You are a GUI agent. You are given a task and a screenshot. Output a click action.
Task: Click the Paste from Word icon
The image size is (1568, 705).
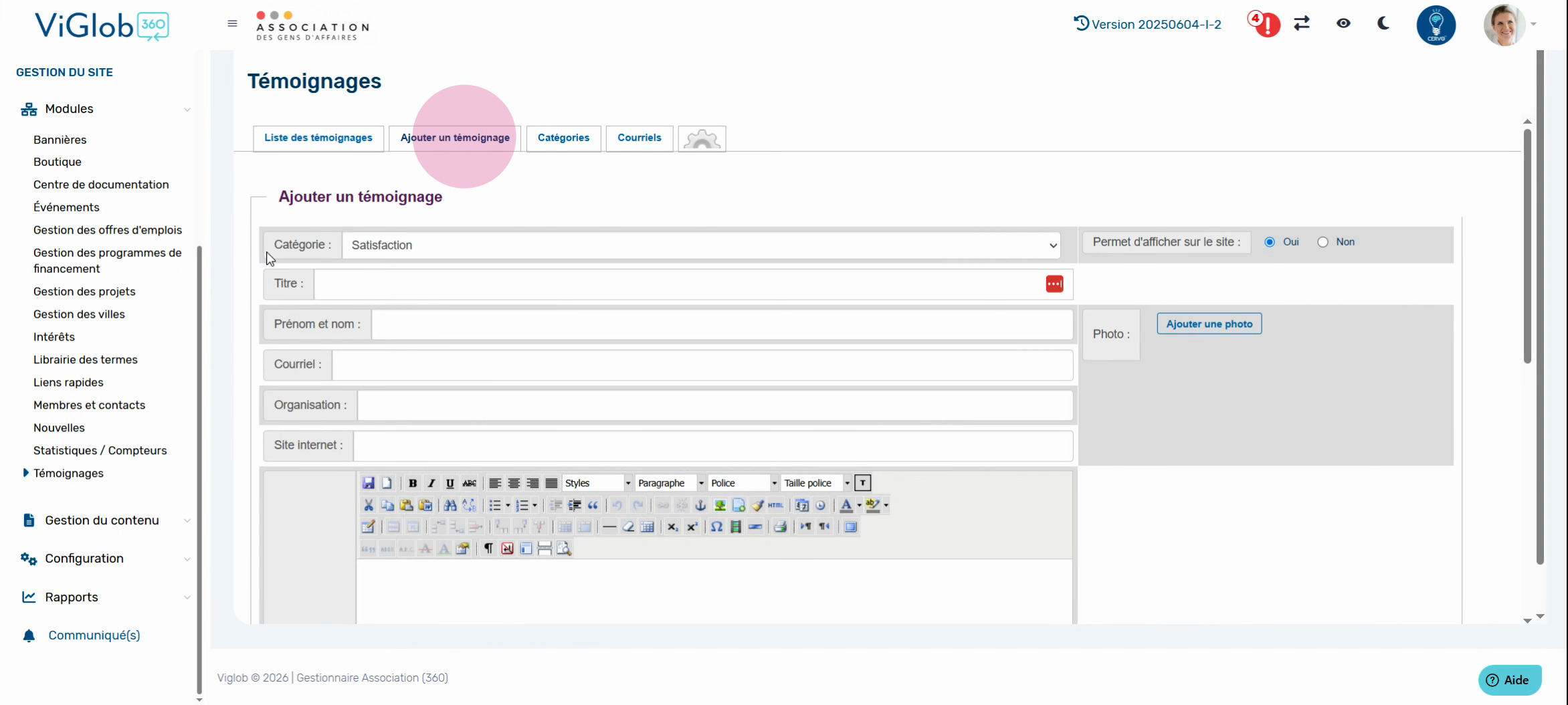(x=425, y=505)
